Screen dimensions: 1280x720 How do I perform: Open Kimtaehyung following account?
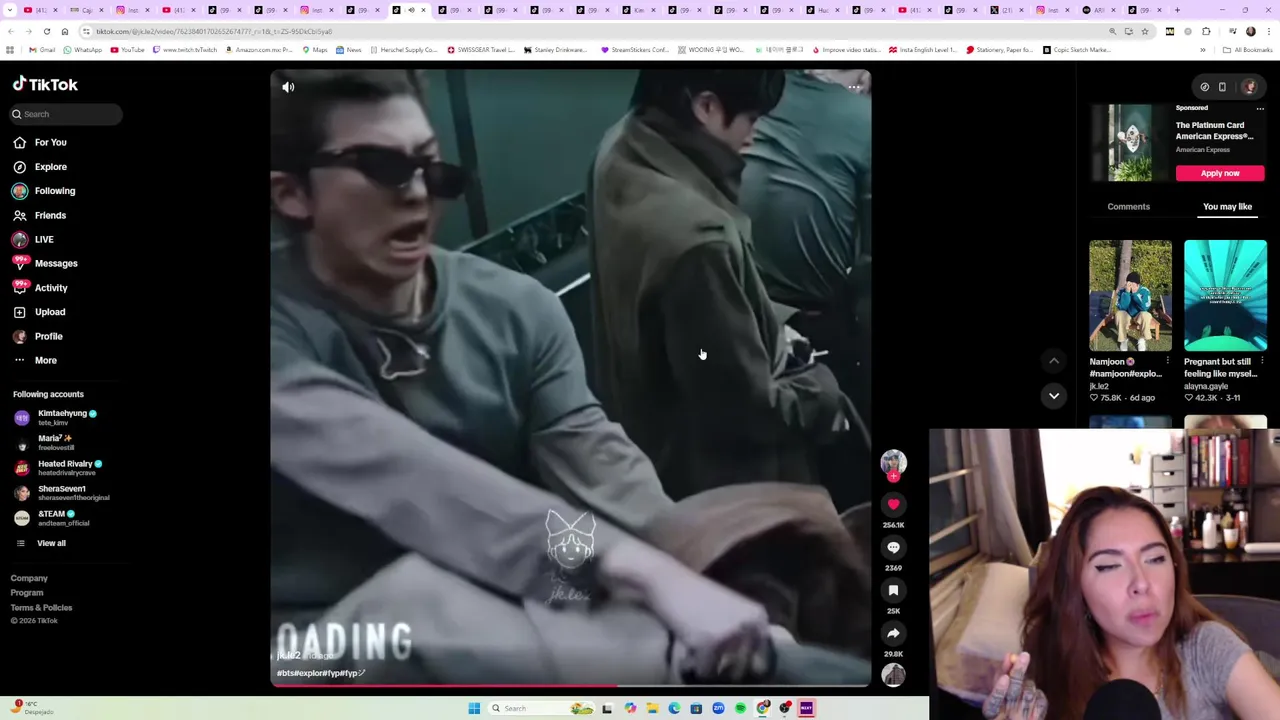[62, 418]
